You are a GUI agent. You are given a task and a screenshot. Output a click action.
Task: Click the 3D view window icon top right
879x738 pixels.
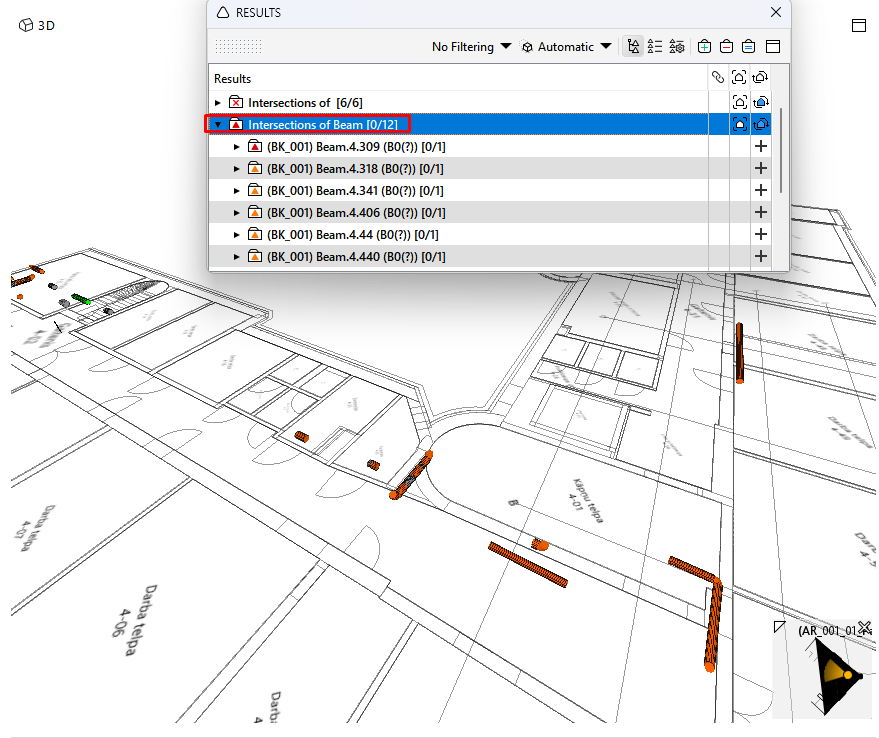(859, 25)
